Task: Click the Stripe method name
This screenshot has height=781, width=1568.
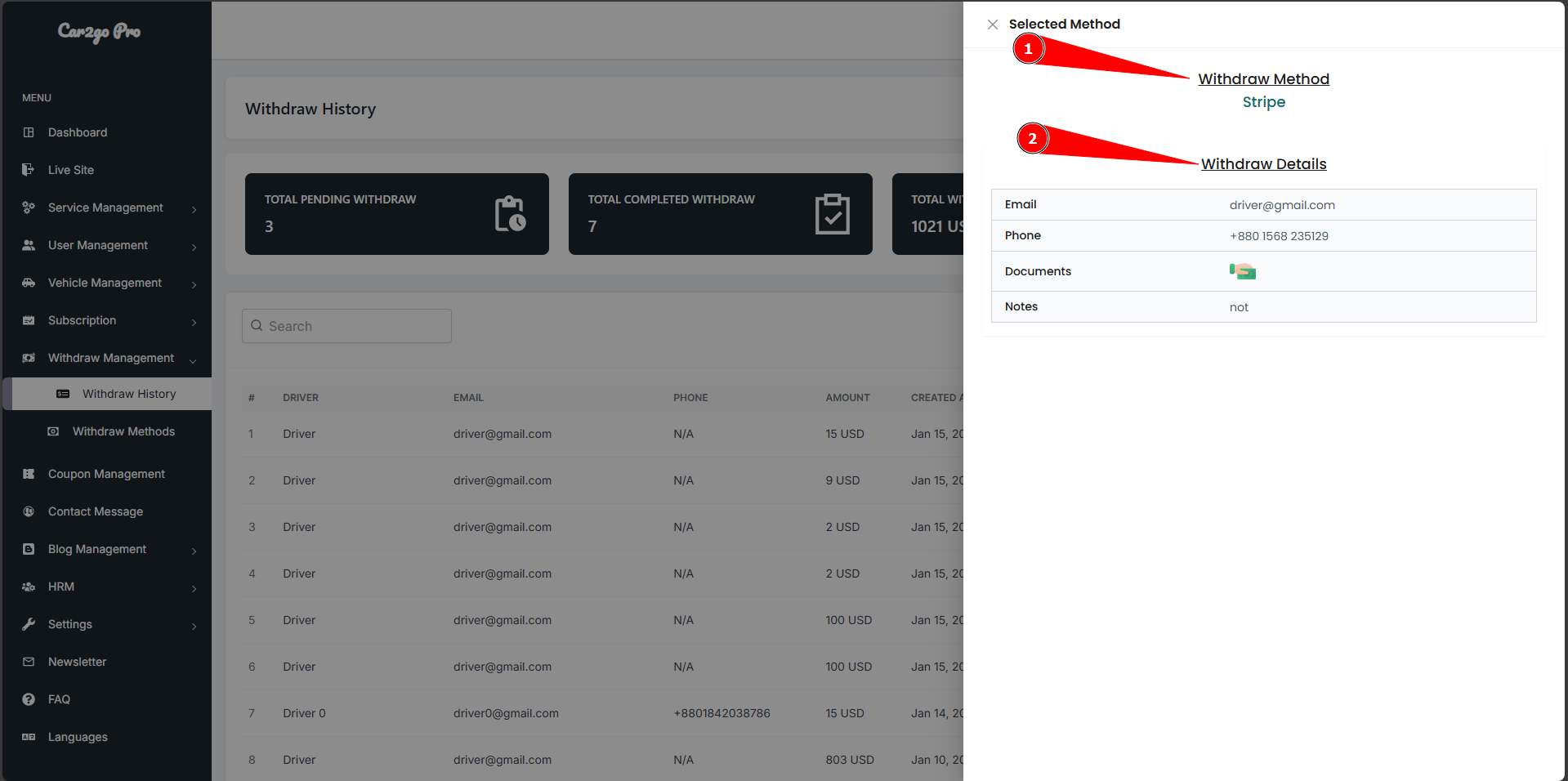Action: click(1263, 102)
